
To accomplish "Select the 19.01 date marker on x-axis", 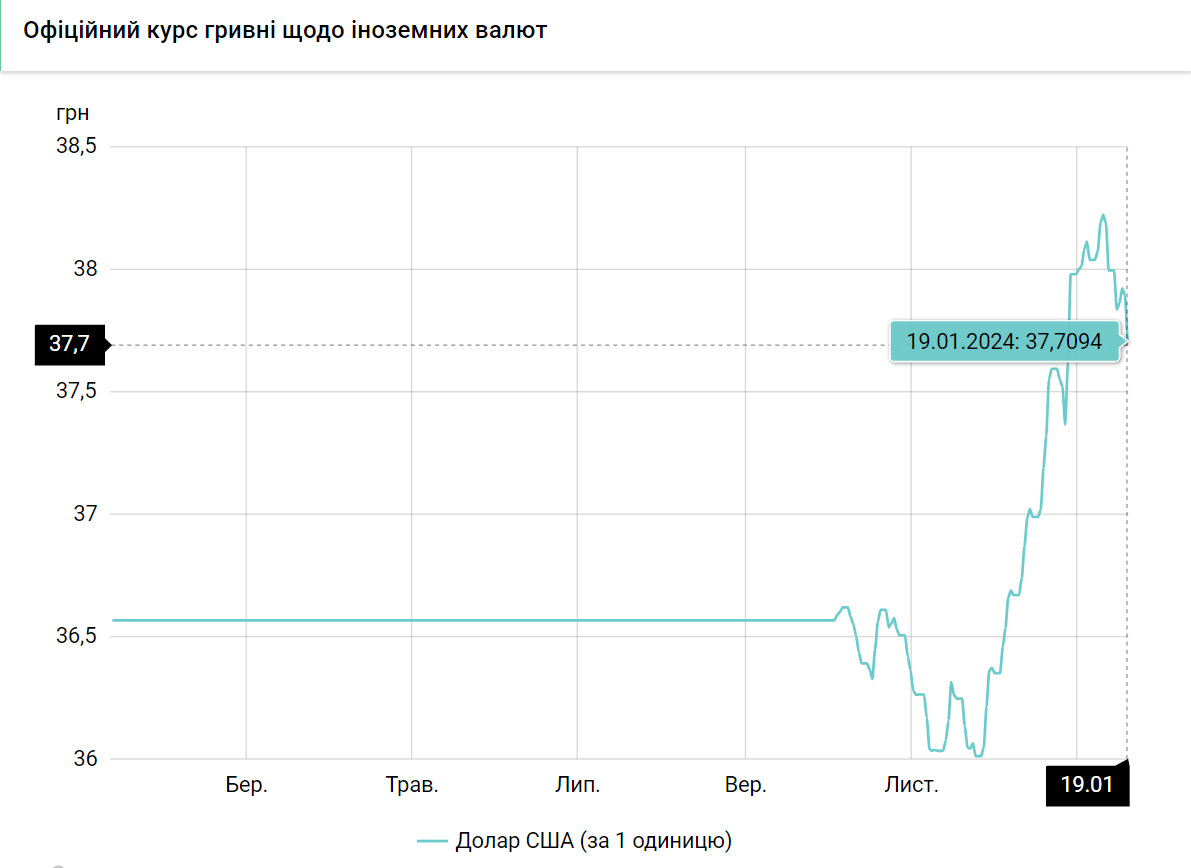I will [1086, 785].
